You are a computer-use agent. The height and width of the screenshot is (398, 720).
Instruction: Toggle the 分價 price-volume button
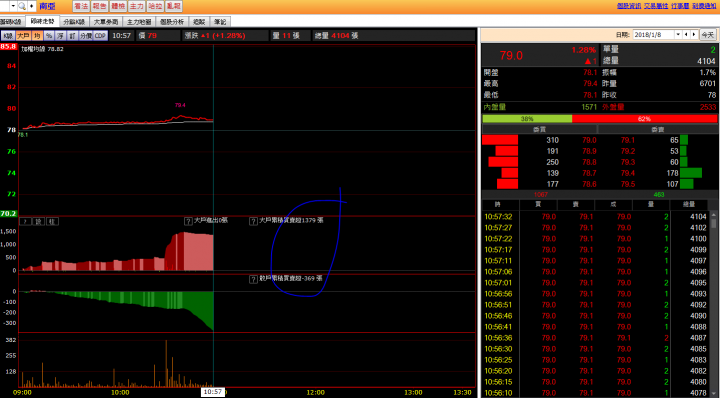coord(86,36)
